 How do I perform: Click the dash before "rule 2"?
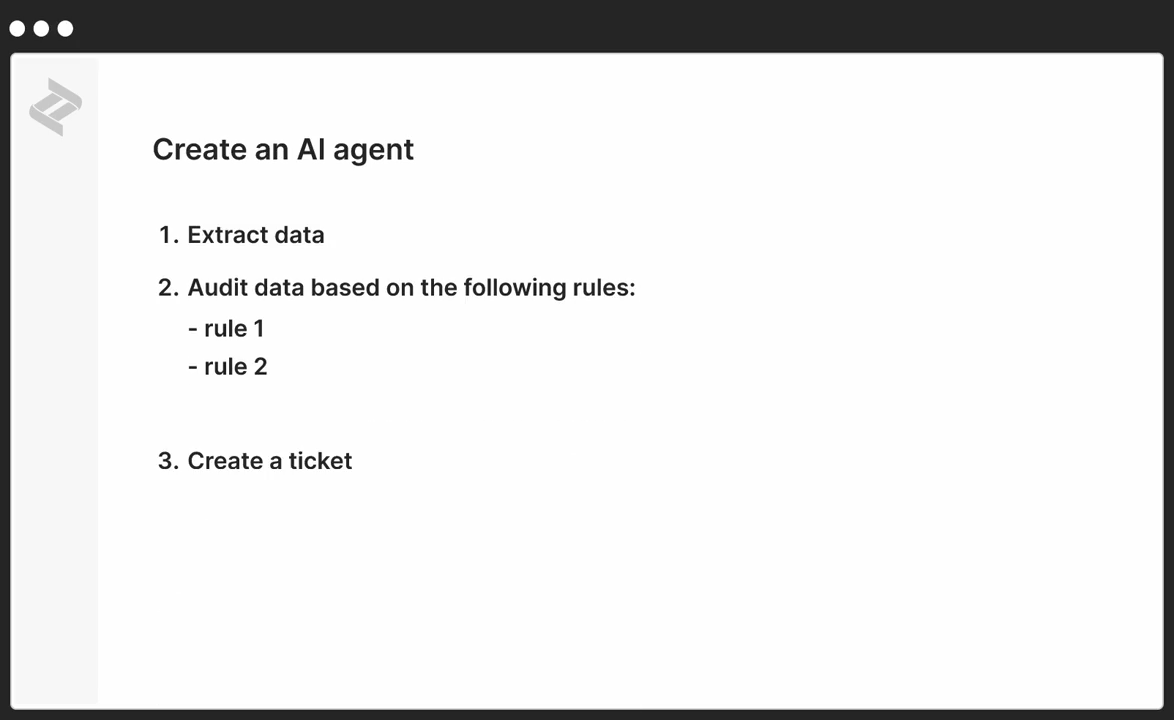192,367
